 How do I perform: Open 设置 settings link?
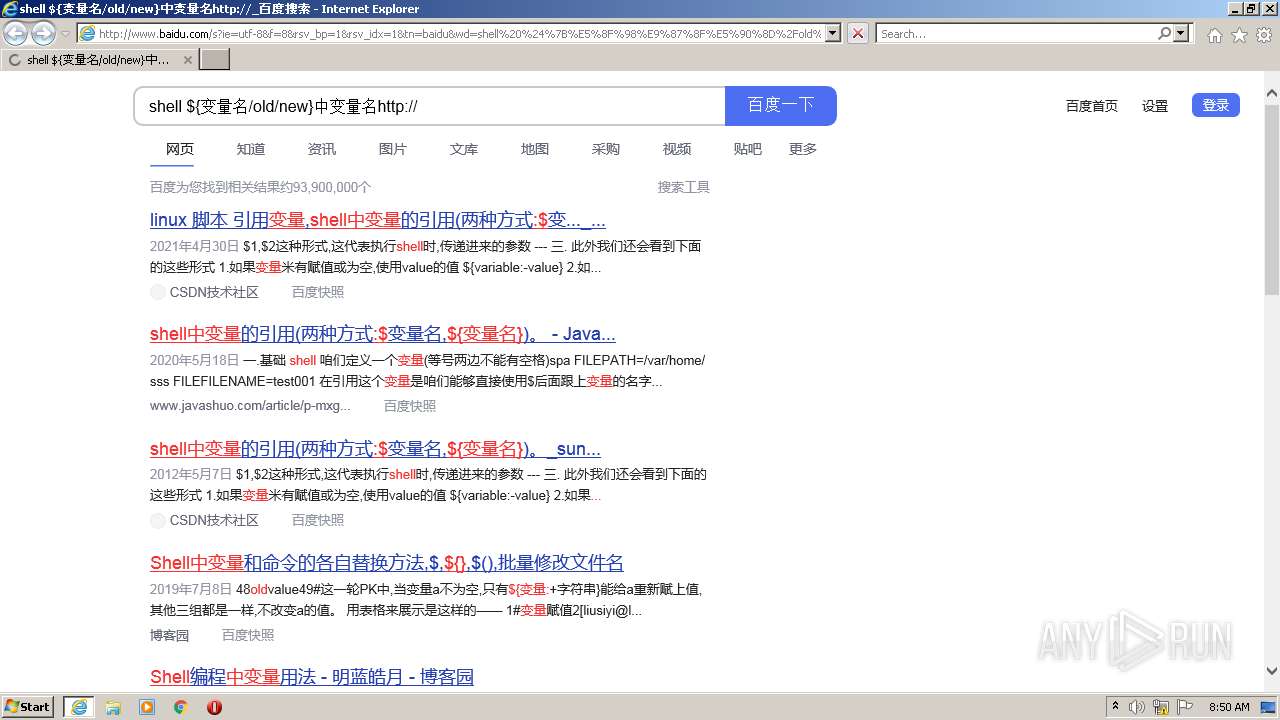pyautogui.click(x=1155, y=106)
